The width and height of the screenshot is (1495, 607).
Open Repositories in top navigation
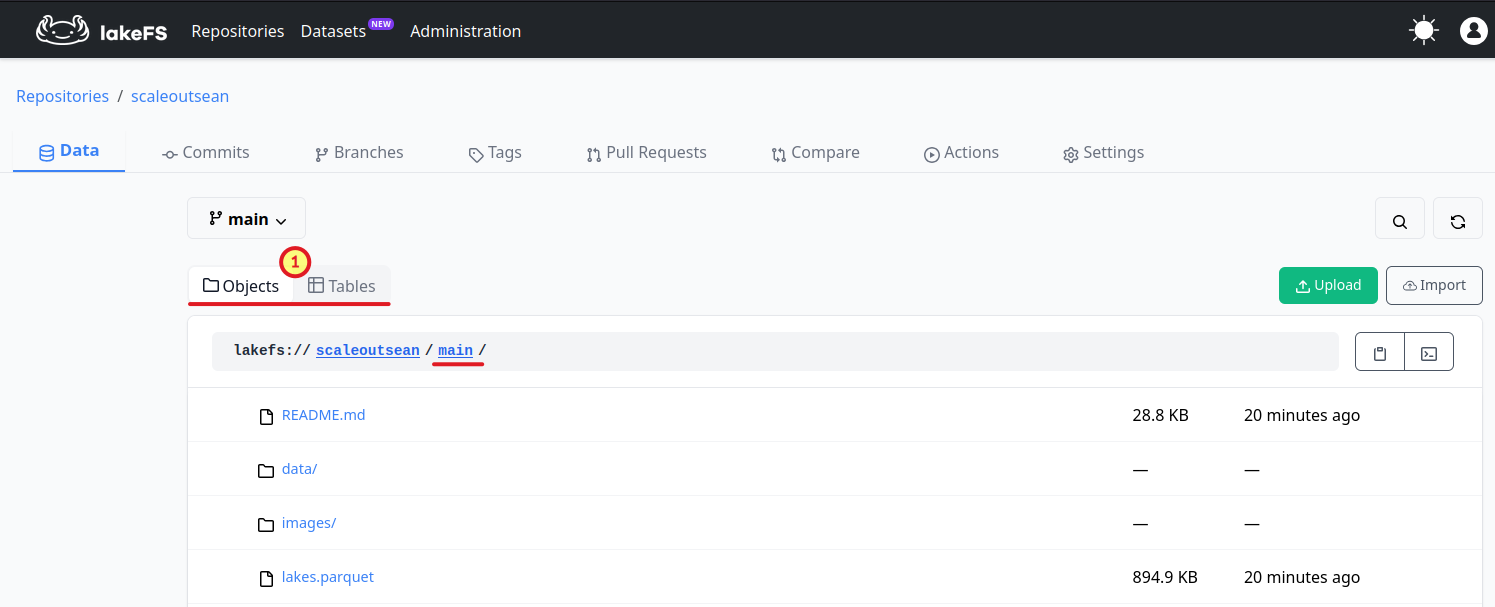pos(238,31)
